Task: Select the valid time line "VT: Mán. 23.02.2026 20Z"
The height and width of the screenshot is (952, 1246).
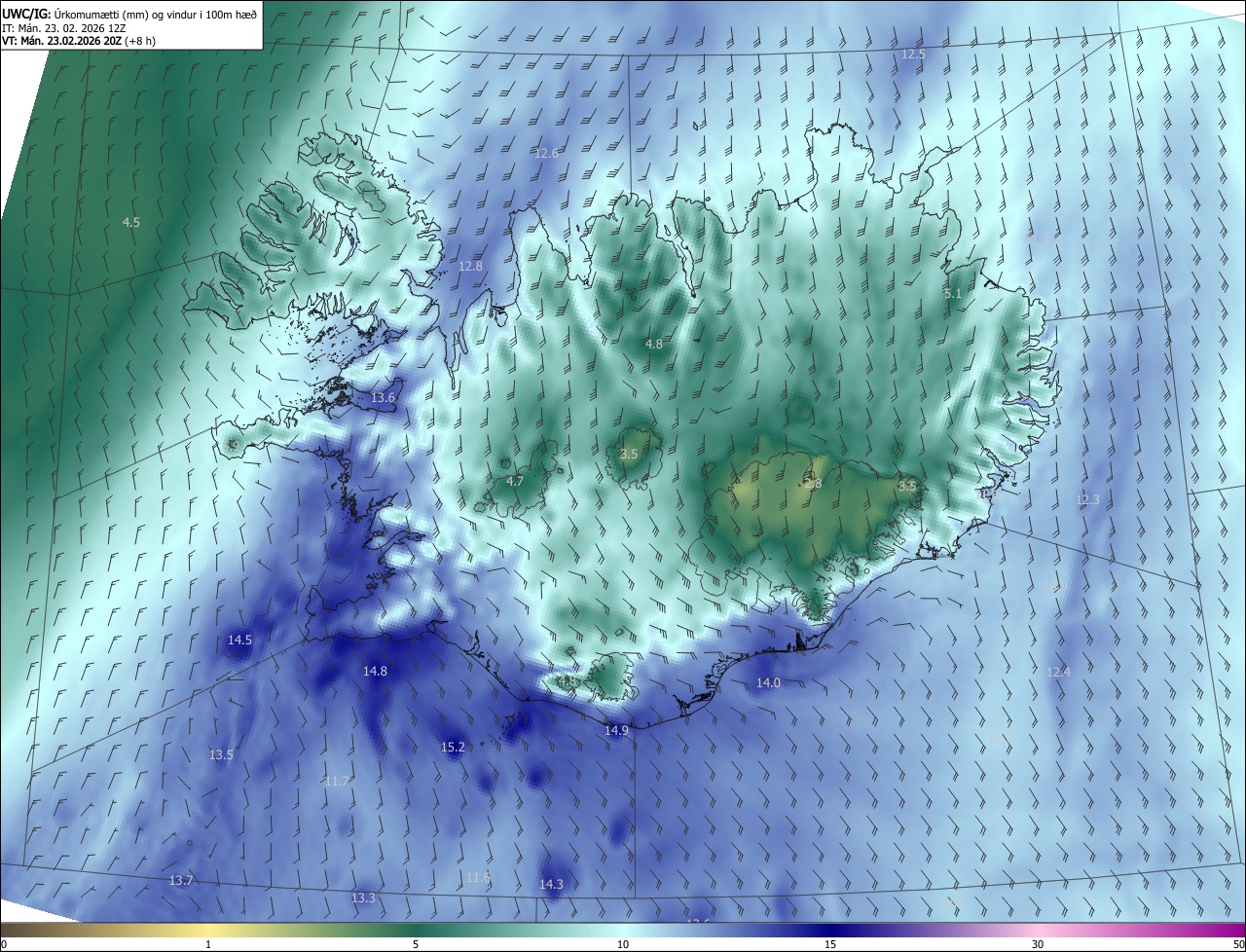Action: click(61, 40)
